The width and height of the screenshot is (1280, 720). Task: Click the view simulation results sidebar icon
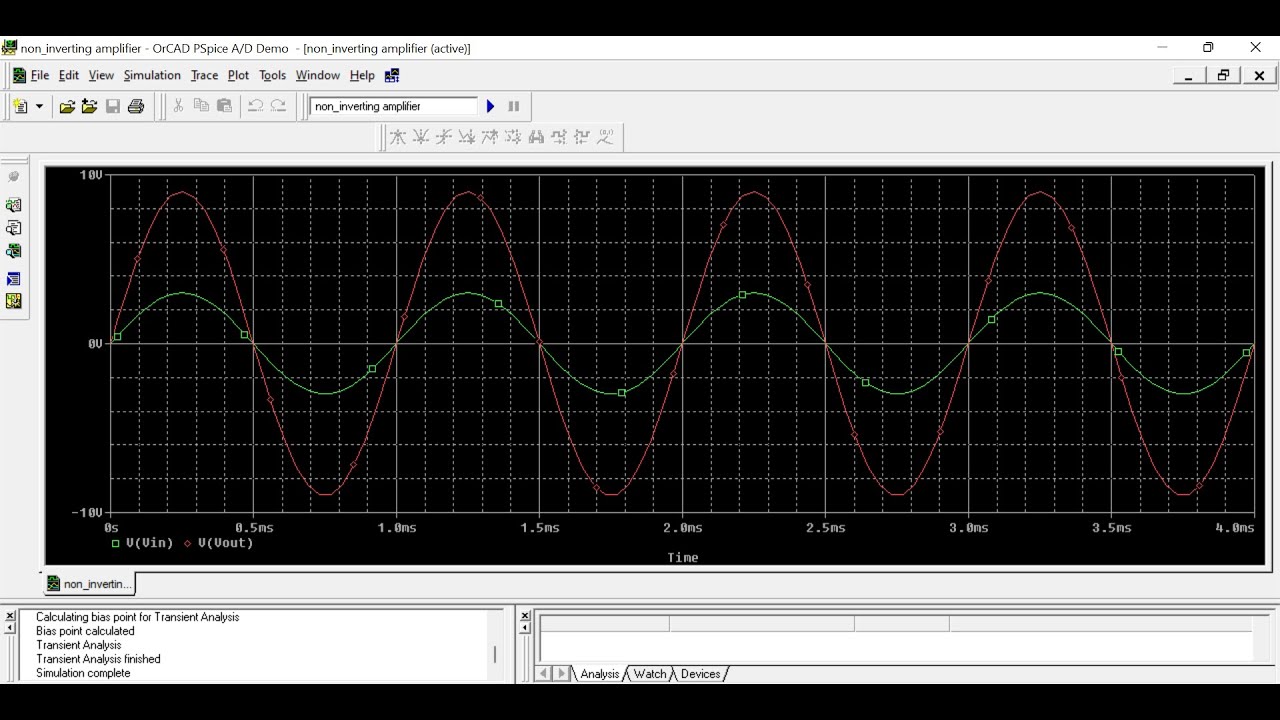pyautogui.click(x=14, y=205)
